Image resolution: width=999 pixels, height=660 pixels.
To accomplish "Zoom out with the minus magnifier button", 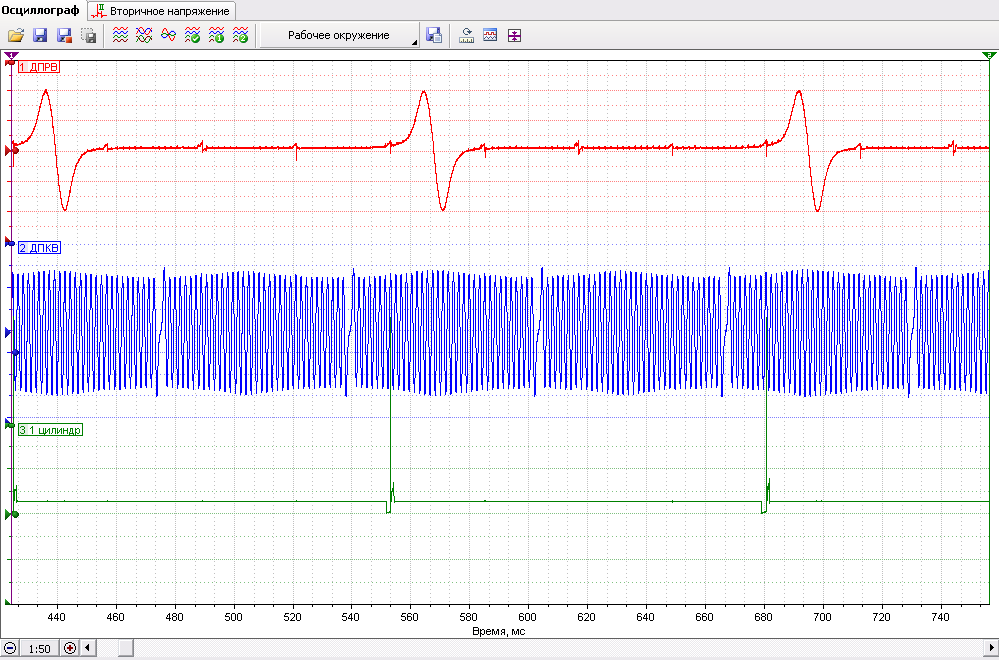I will [10, 649].
